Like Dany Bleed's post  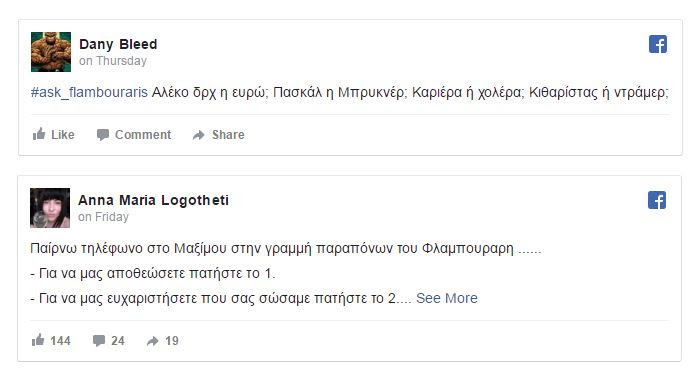pyautogui.click(x=53, y=134)
